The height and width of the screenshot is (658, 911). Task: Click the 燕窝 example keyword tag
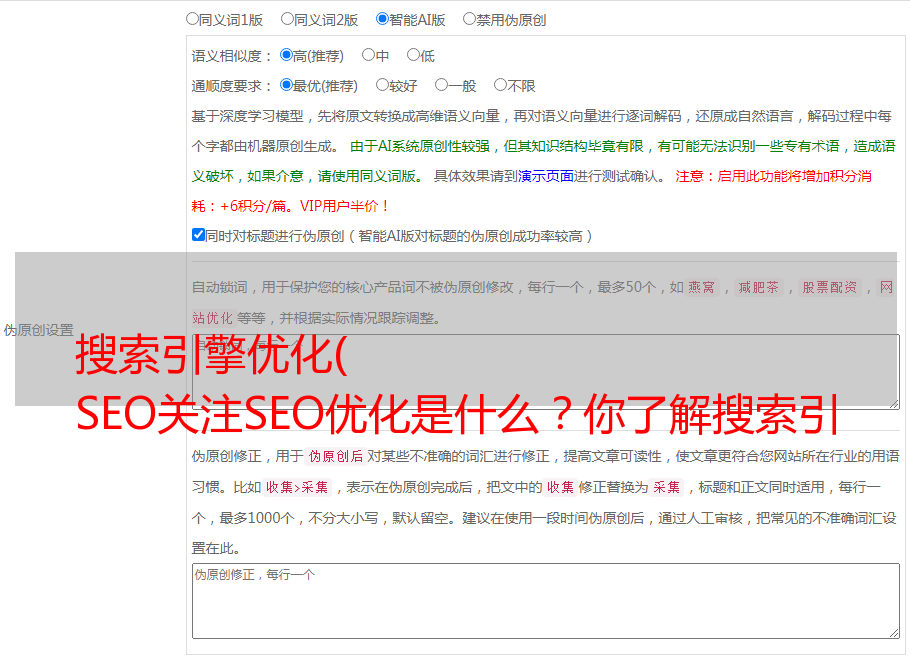point(701,288)
